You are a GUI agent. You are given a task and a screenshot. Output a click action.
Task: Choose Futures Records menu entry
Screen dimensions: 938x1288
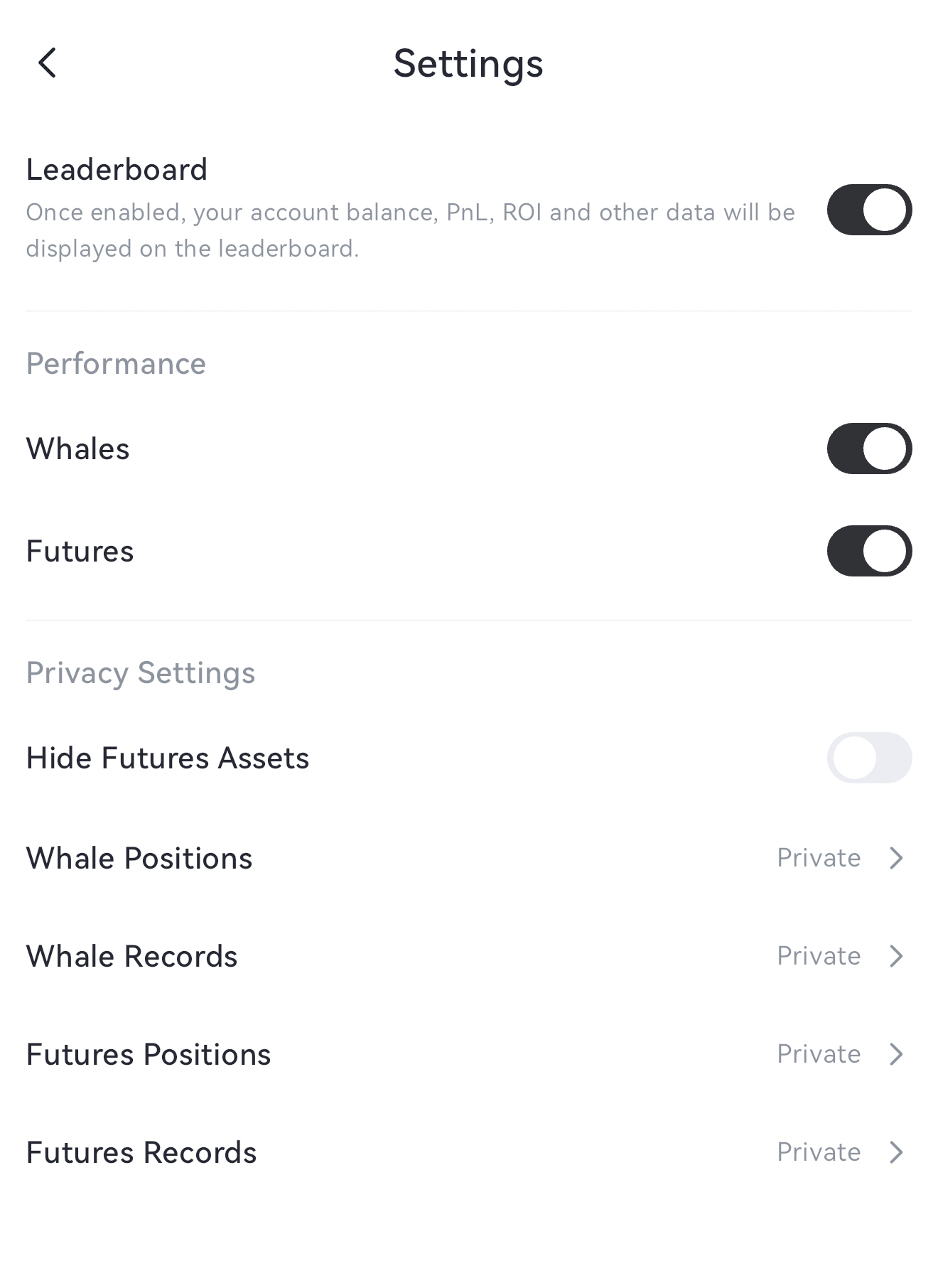pos(141,1152)
